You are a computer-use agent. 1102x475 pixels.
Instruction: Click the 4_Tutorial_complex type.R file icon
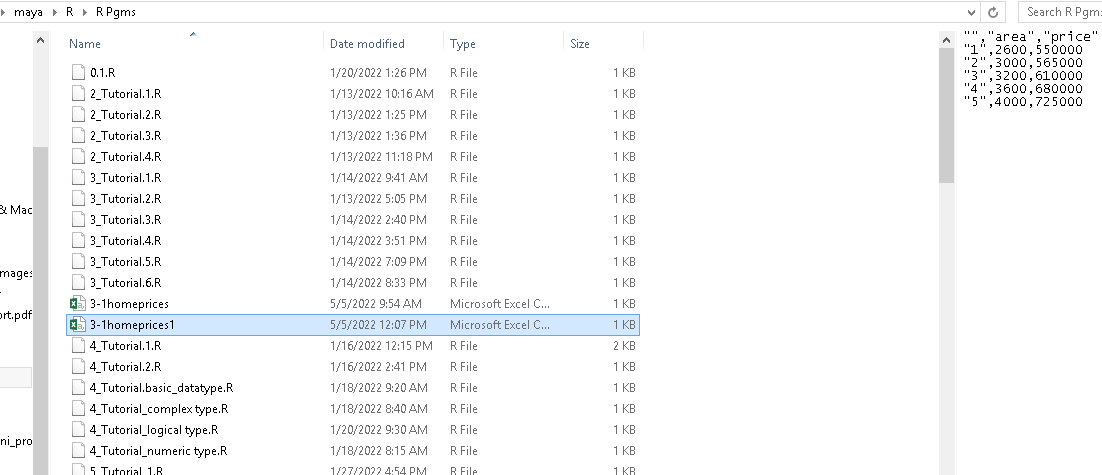(x=78, y=409)
